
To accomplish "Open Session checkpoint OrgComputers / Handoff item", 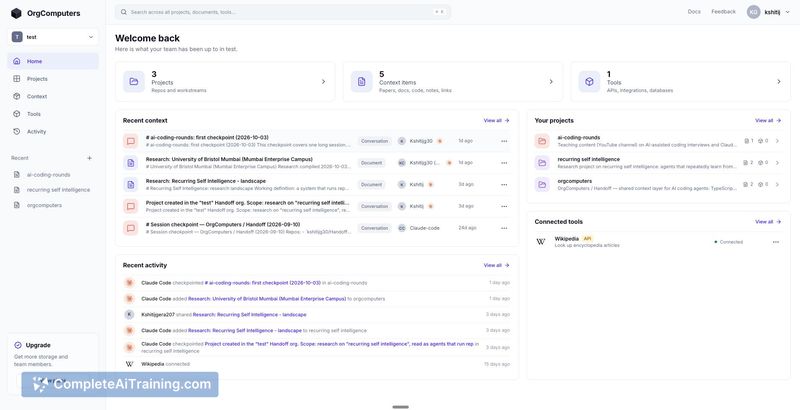I will tap(223, 224).
